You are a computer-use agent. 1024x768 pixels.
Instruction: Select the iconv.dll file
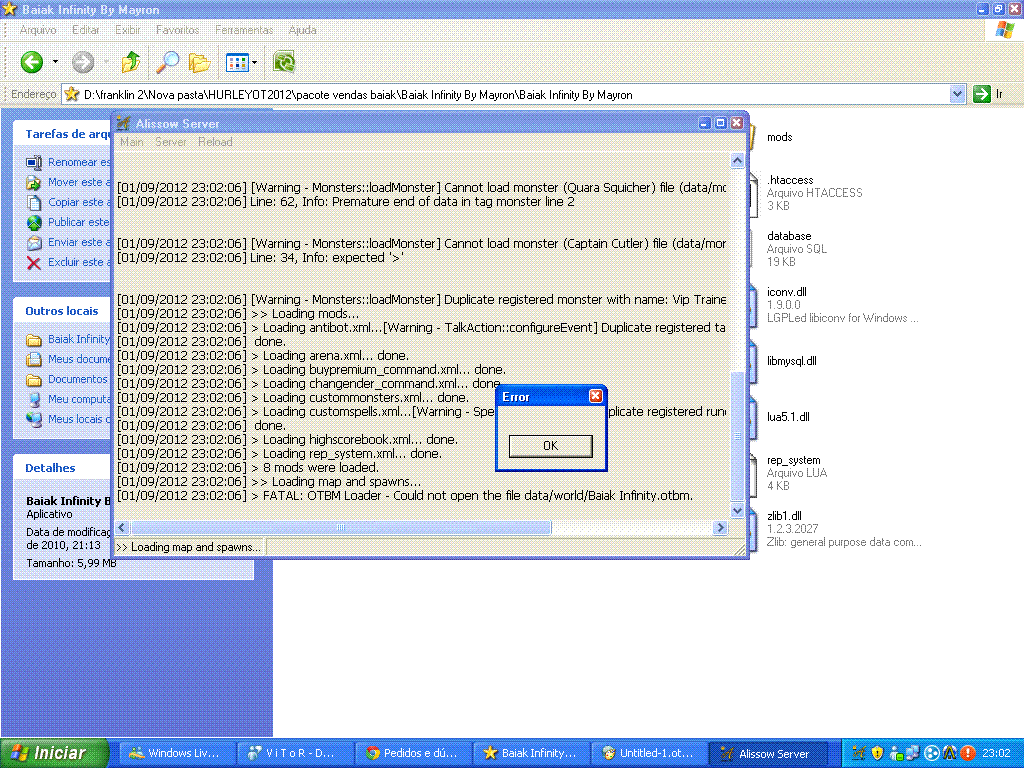836,304
